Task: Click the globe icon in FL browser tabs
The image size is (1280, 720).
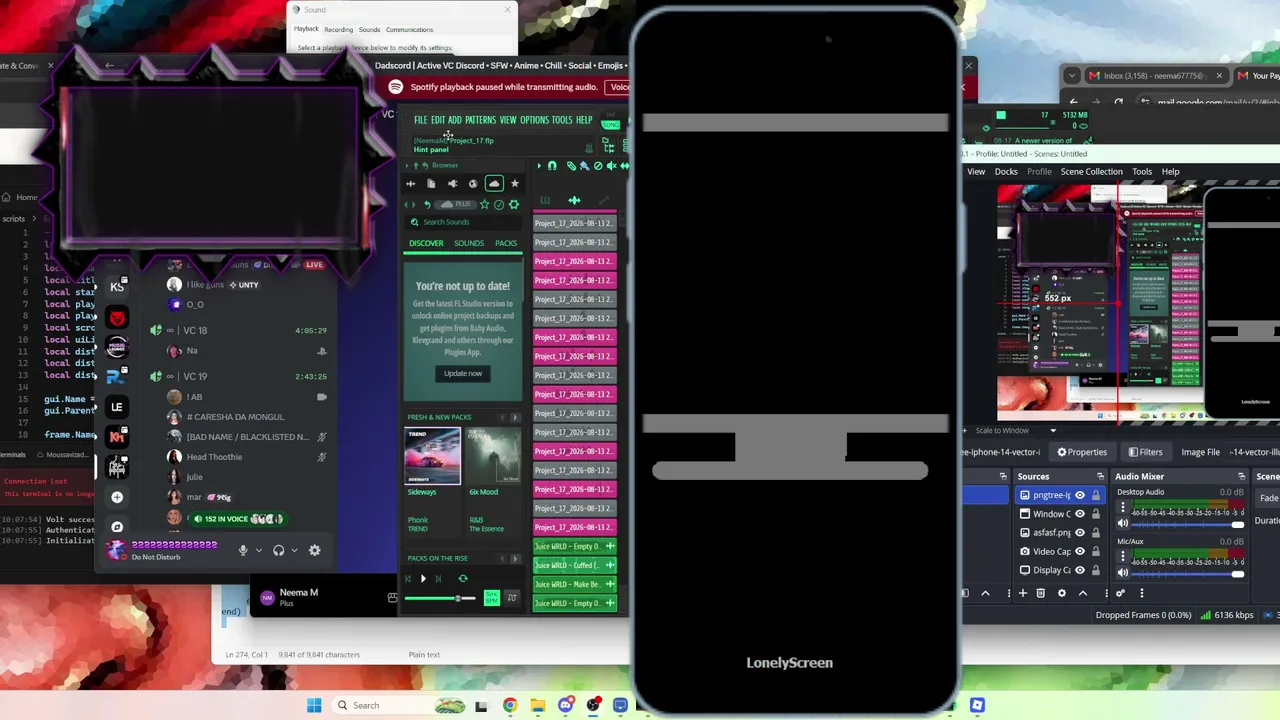Action: tap(473, 184)
